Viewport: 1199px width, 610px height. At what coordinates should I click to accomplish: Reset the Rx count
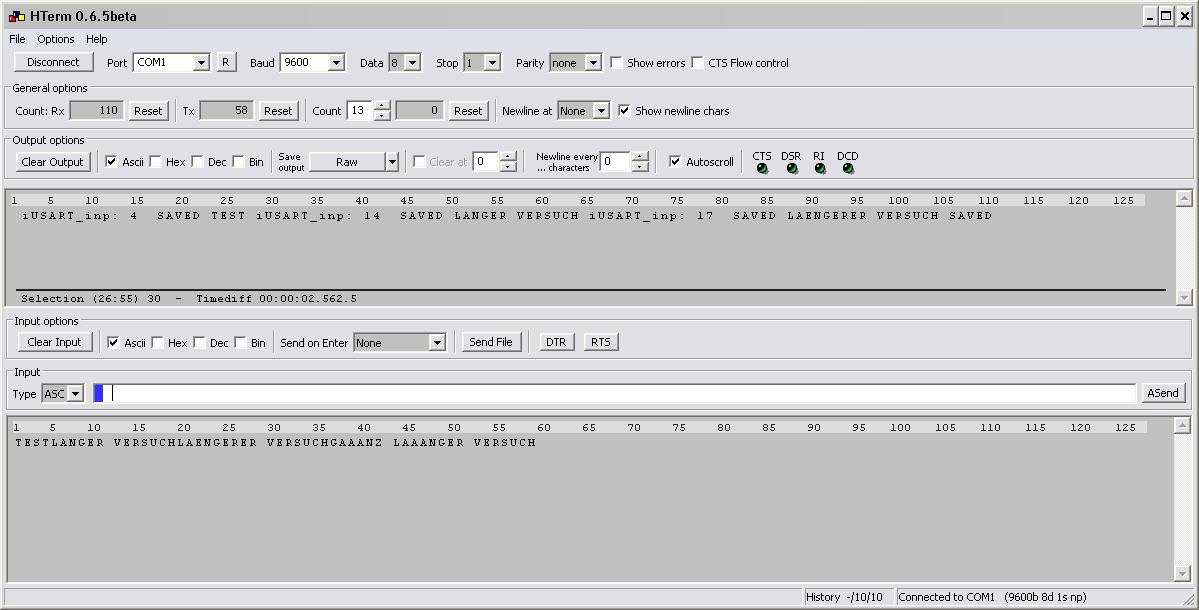coord(148,111)
